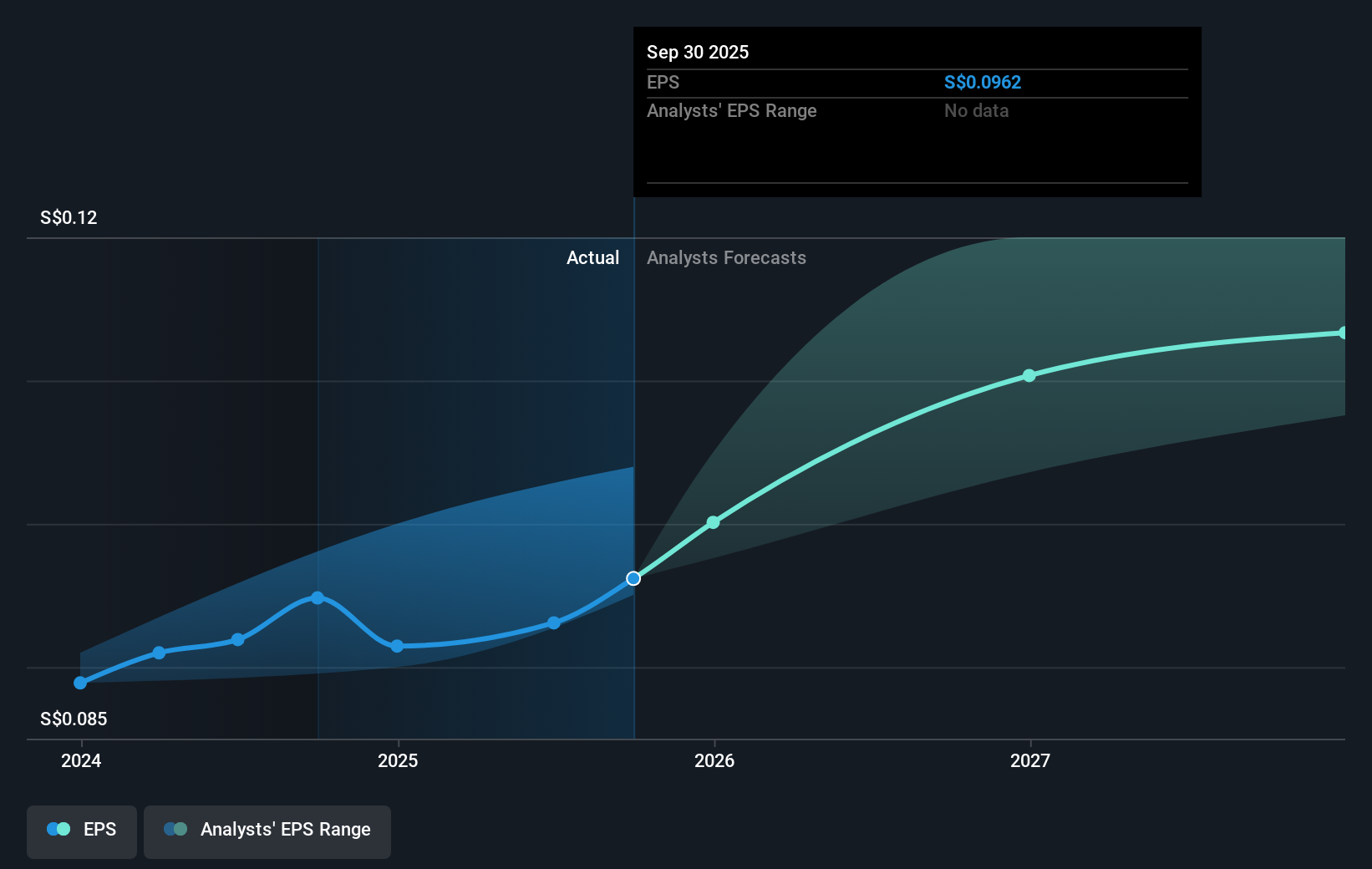Viewport: 1372px width, 869px height.
Task: Select the 2027 forecast EPS dot
Action: 1029,375
